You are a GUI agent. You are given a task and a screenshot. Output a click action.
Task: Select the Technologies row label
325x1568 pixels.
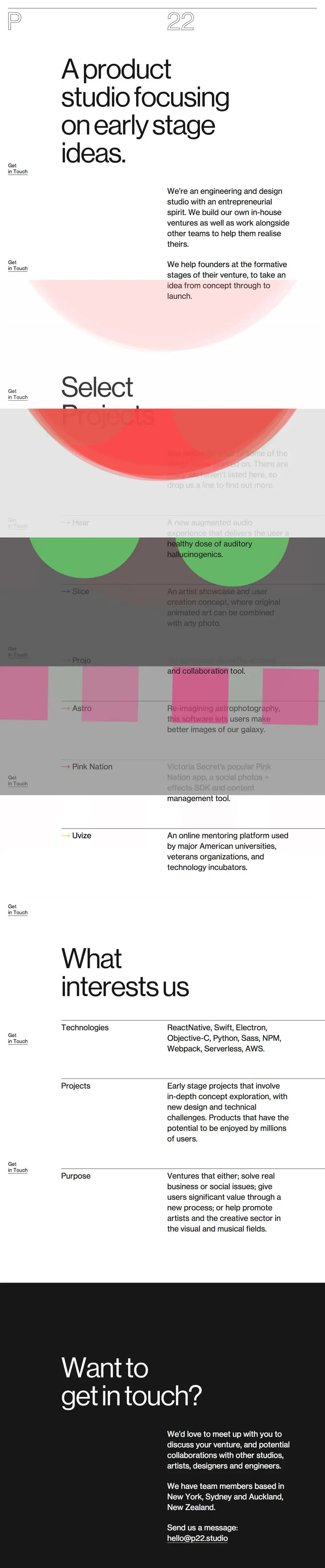click(x=85, y=1027)
